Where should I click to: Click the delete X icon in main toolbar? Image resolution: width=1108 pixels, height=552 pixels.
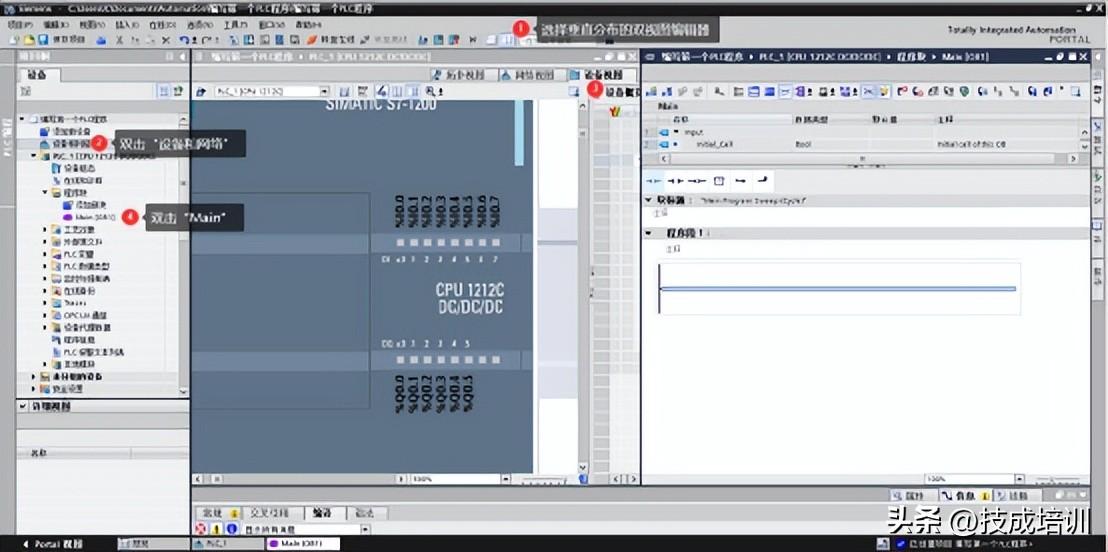tap(166, 40)
